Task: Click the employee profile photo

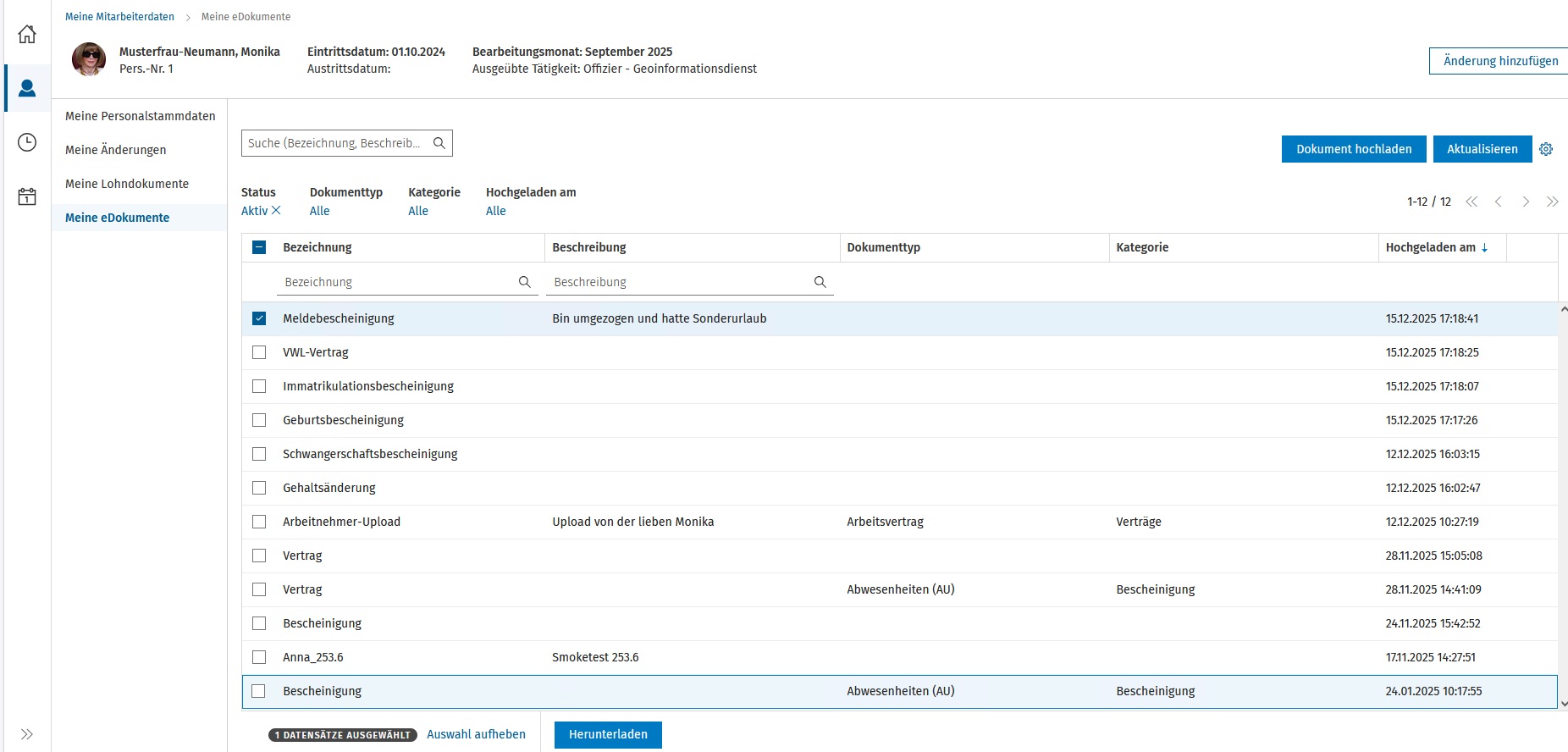Action: click(89, 59)
